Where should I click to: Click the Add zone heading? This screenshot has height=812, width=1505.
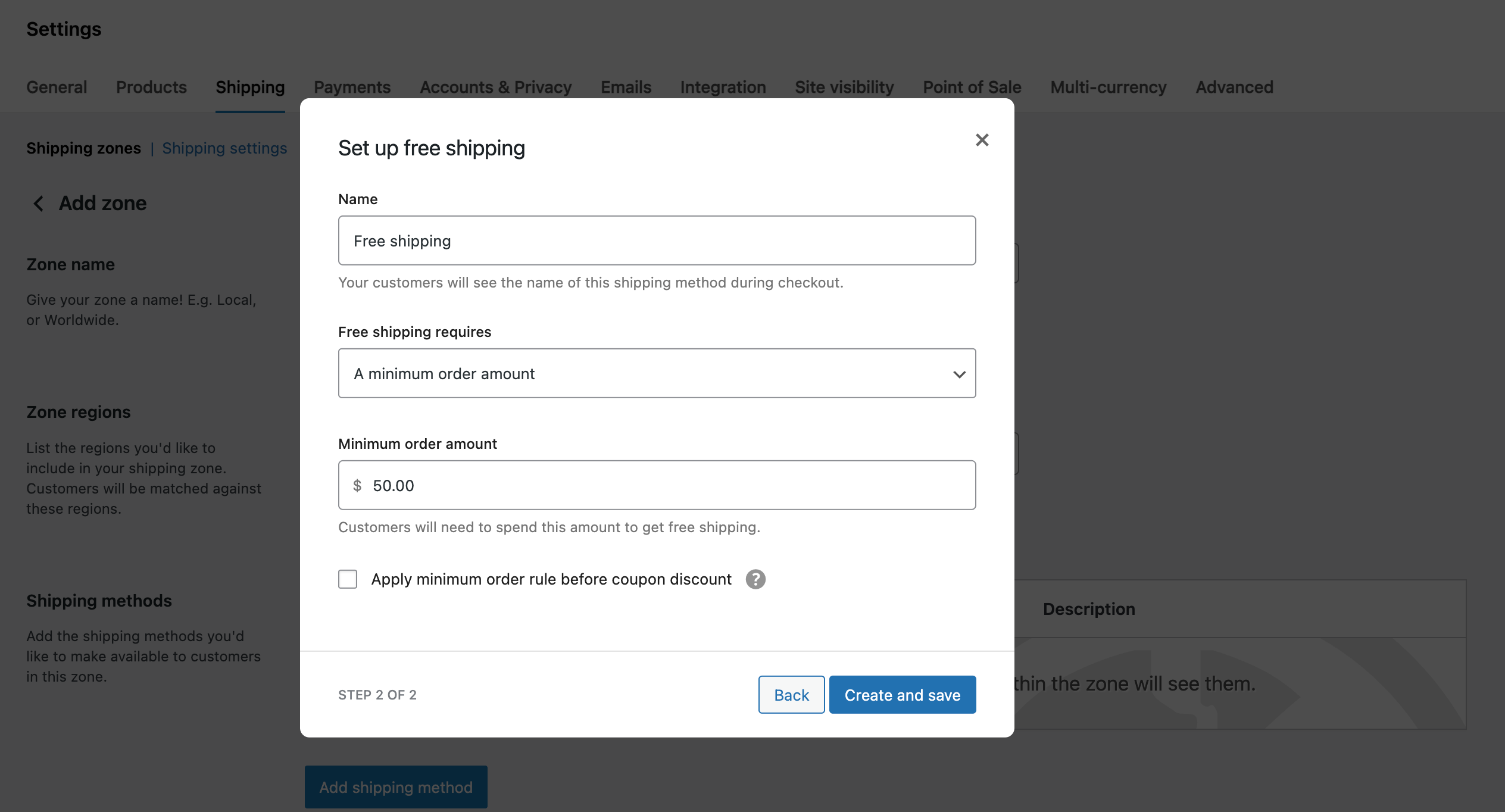click(102, 204)
